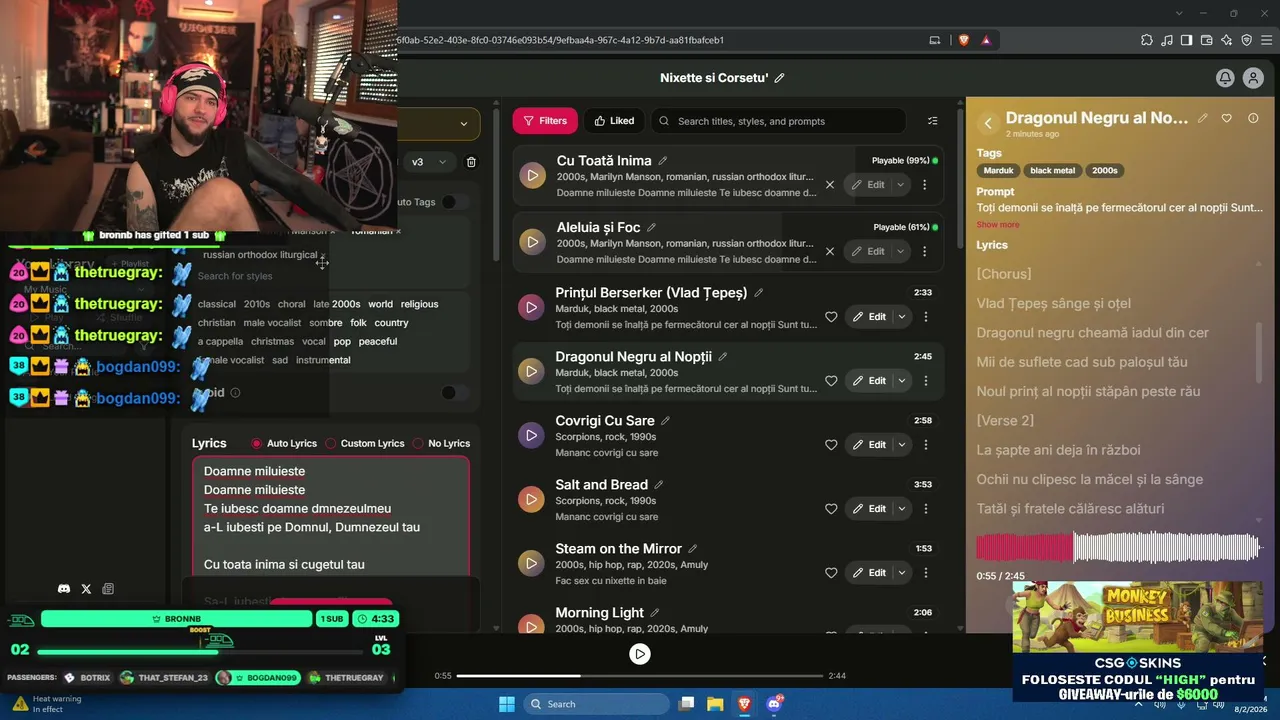Pause or play with bottom player button
The width and height of the screenshot is (1280, 720).
pyautogui.click(x=640, y=654)
